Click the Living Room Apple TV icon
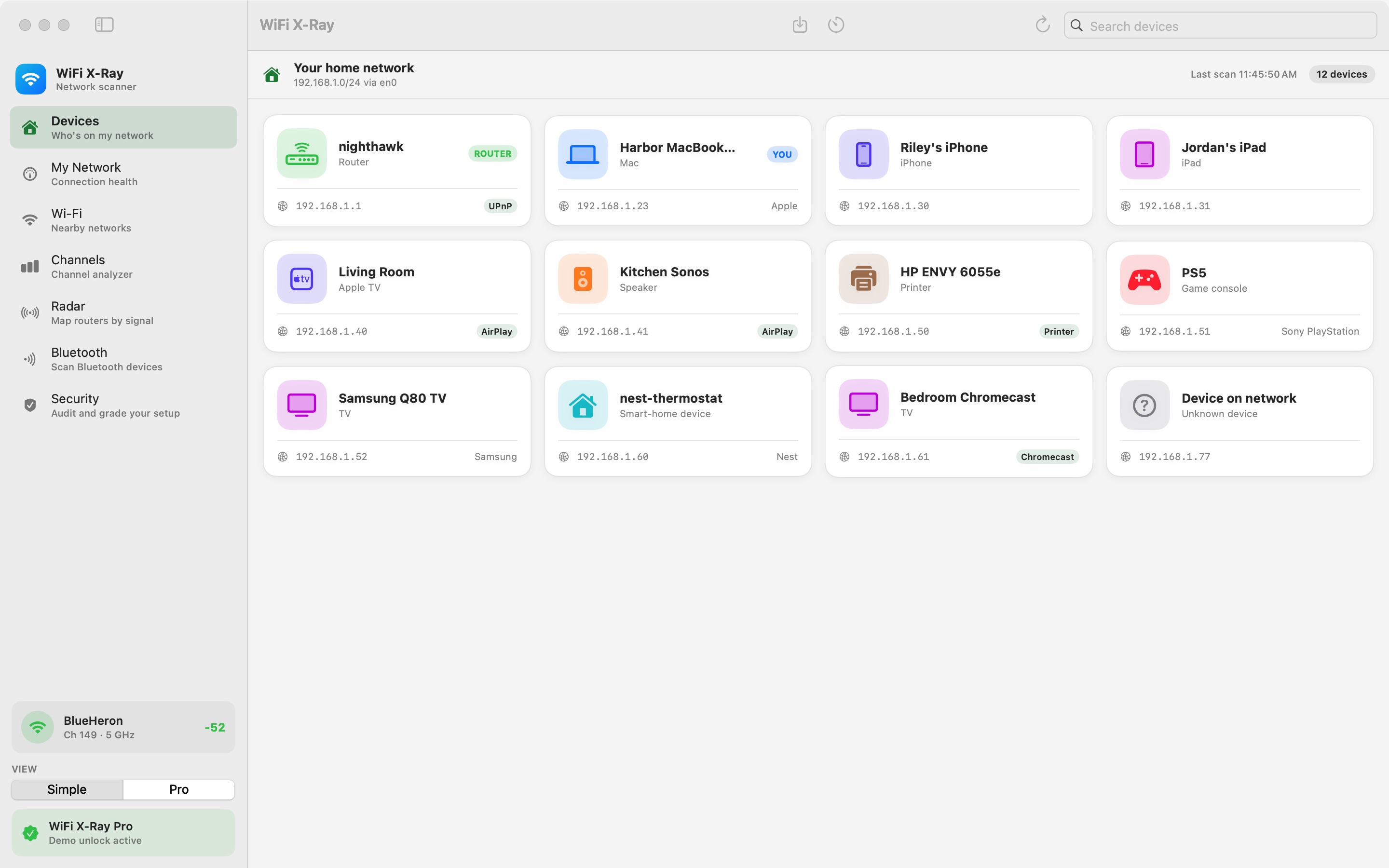This screenshot has height=868, width=1389. pos(302,279)
